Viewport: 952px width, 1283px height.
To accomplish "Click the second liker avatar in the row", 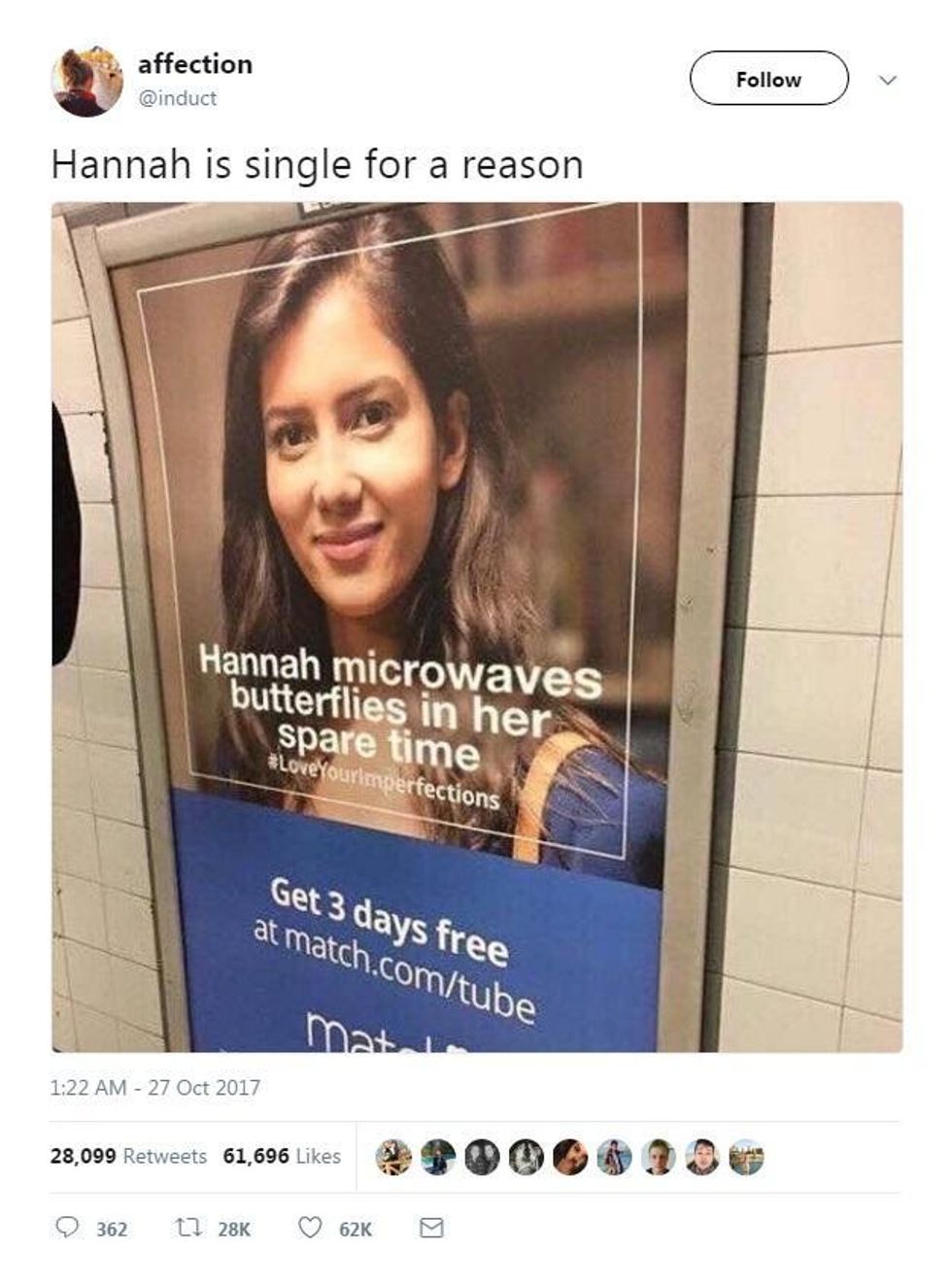I will [438, 1157].
